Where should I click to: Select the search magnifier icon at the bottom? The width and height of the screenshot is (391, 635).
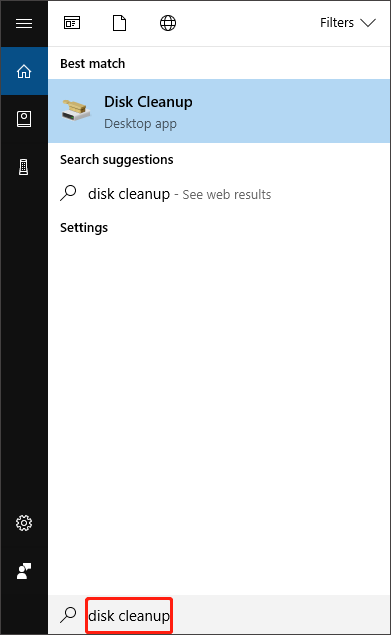point(68,615)
